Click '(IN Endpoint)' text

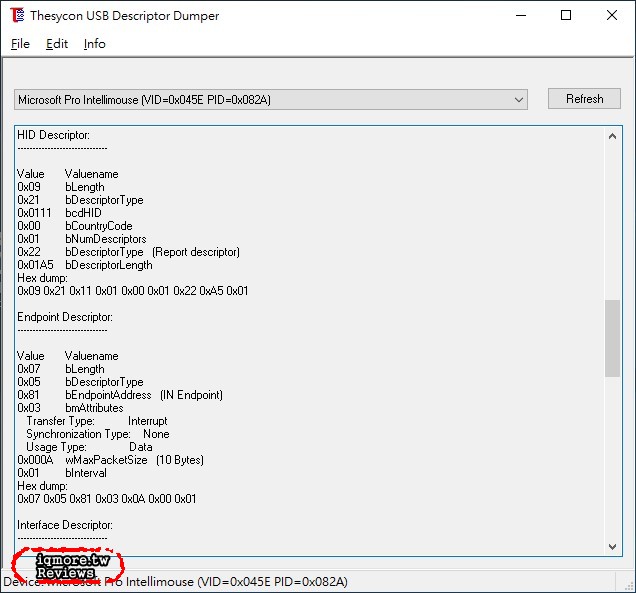coord(191,395)
